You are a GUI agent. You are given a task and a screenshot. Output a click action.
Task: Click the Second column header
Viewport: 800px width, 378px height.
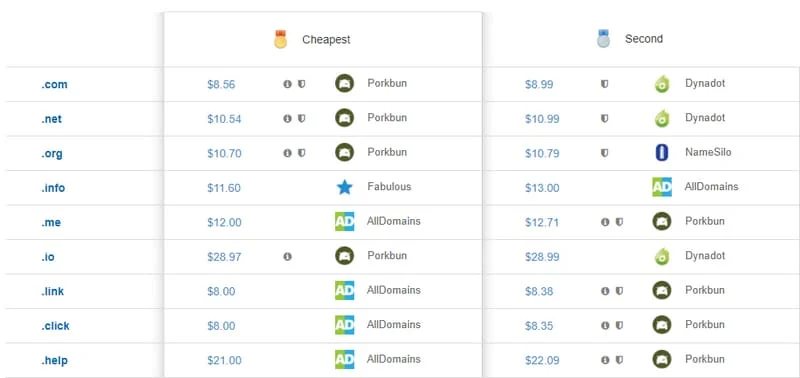644,39
